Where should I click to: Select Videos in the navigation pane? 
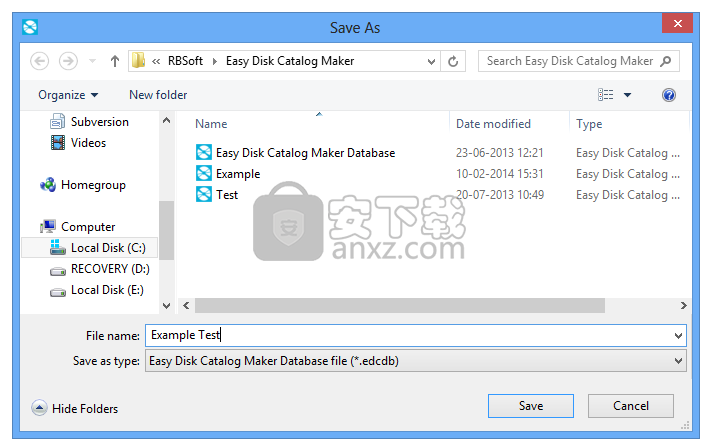(x=88, y=143)
